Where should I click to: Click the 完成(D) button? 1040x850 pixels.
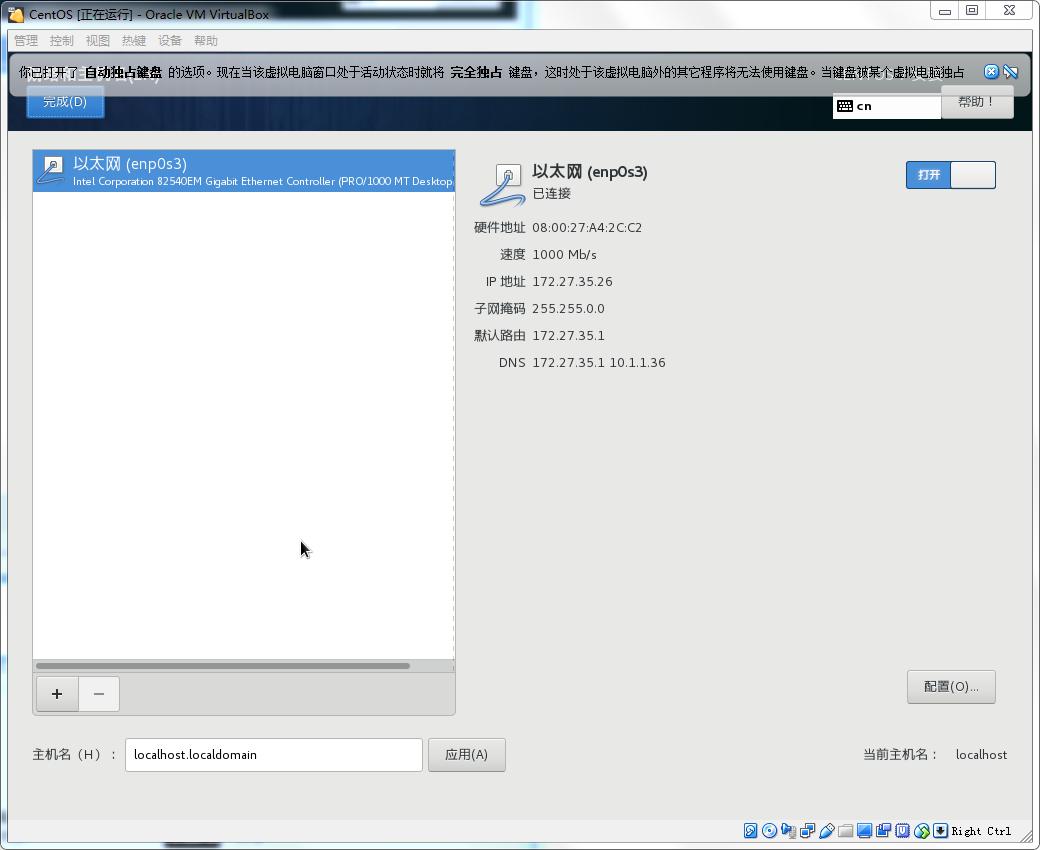click(x=64, y=101)
